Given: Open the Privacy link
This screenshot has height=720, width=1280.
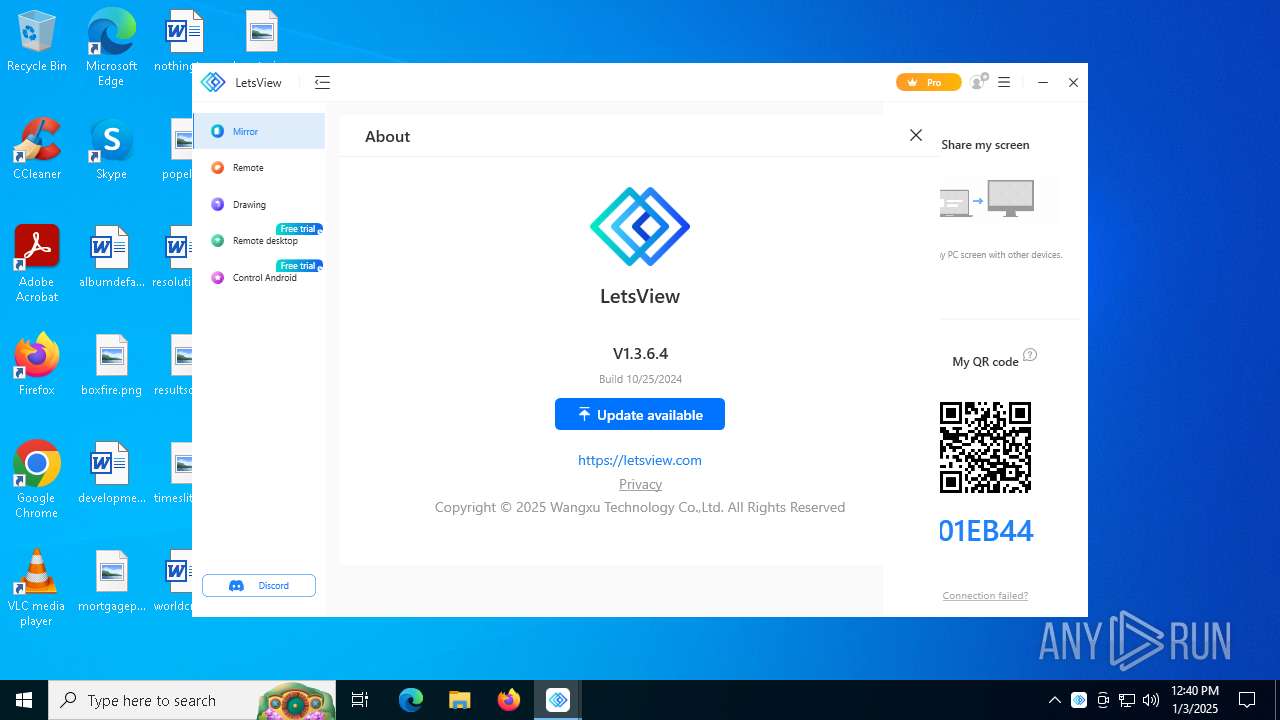Looking at the screenshot, I should pyautogui.click(x=640, y=484).
